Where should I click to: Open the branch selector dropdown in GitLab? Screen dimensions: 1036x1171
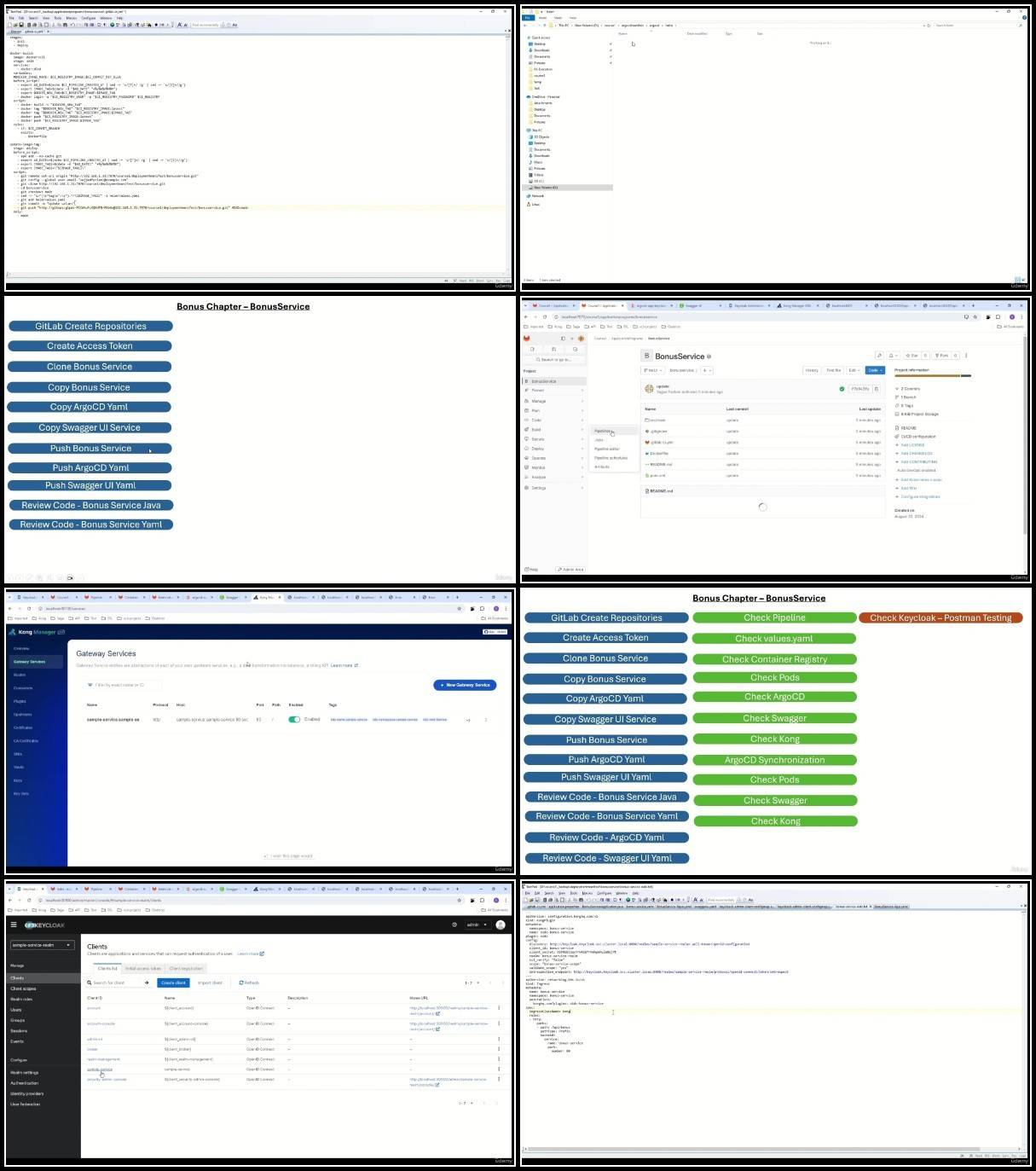652,370
